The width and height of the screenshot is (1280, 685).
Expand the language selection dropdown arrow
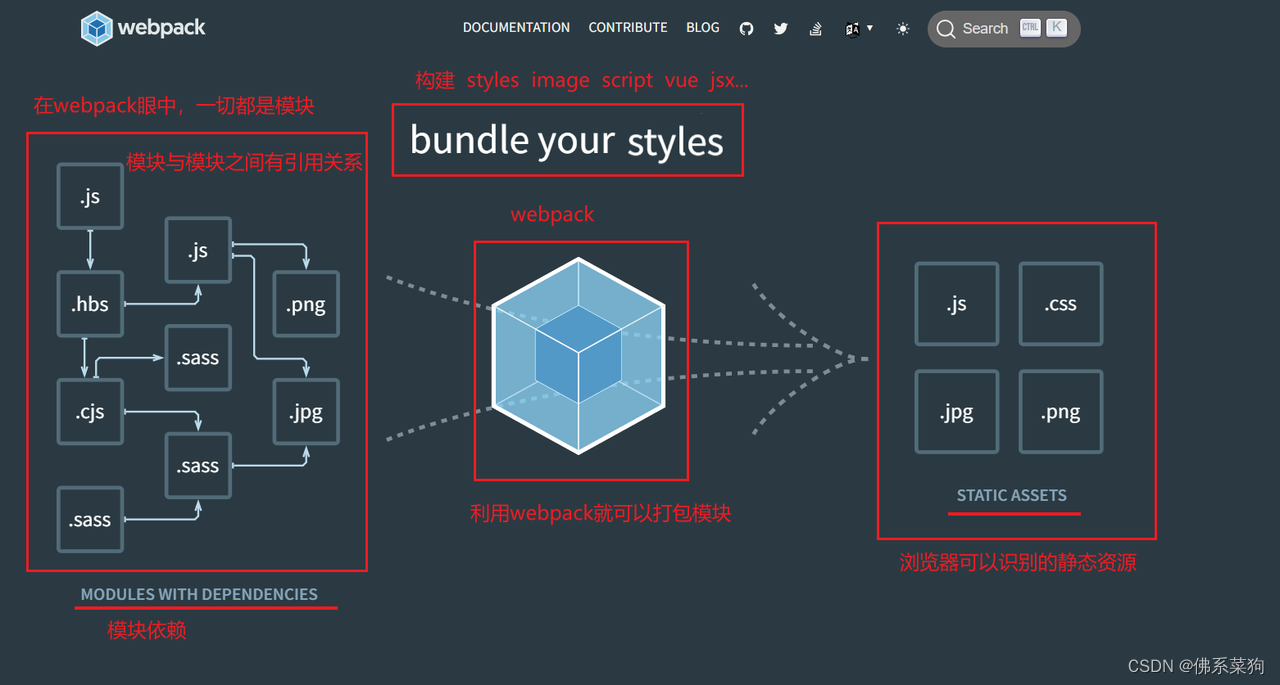(869, 28)
